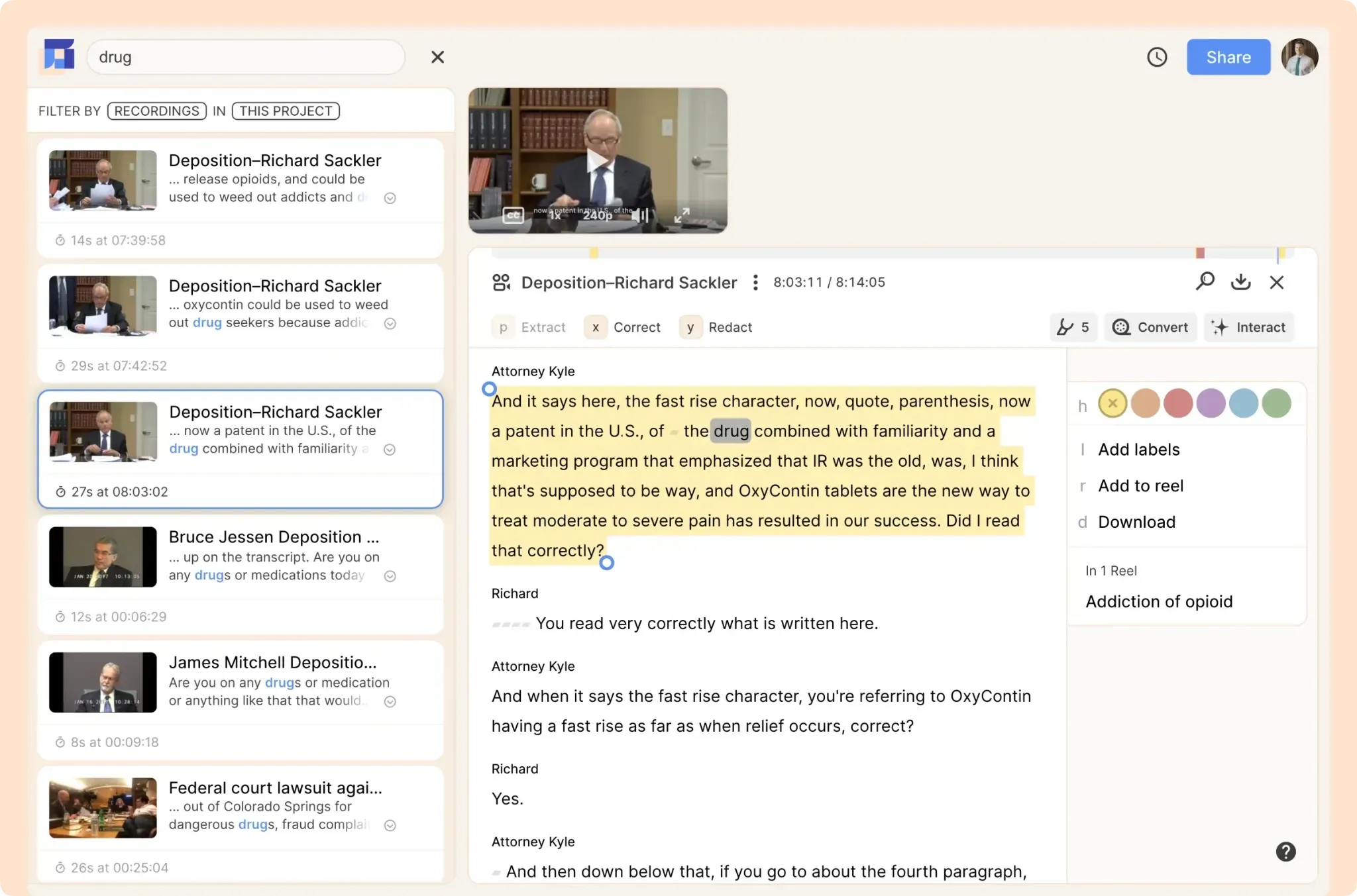Image resolution: width=1357 pixels, height=896 pixels.
Task: Choose the red highlight swatch
Action: (1178, 403)
